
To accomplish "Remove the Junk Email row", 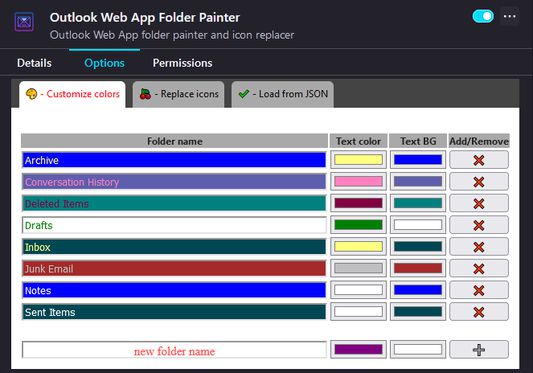I will point(479,268).
